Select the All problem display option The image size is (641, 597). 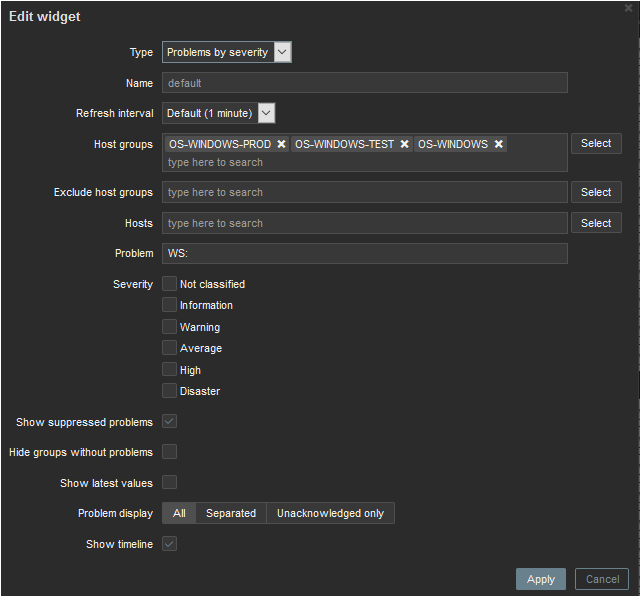(x=179, y=513)
